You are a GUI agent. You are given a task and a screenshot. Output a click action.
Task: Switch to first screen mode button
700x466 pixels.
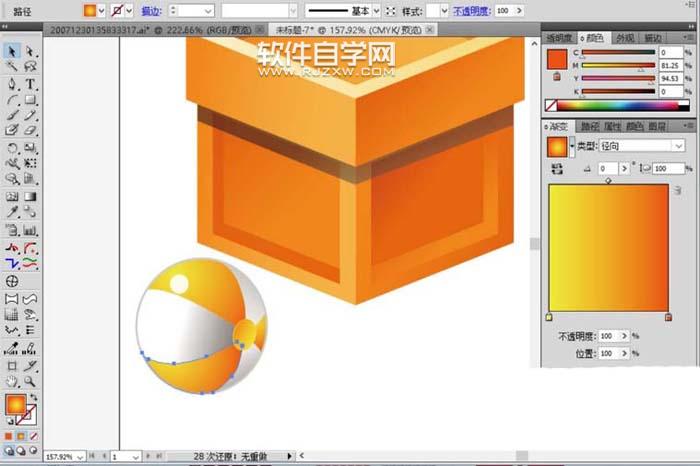tap(9, 450)
